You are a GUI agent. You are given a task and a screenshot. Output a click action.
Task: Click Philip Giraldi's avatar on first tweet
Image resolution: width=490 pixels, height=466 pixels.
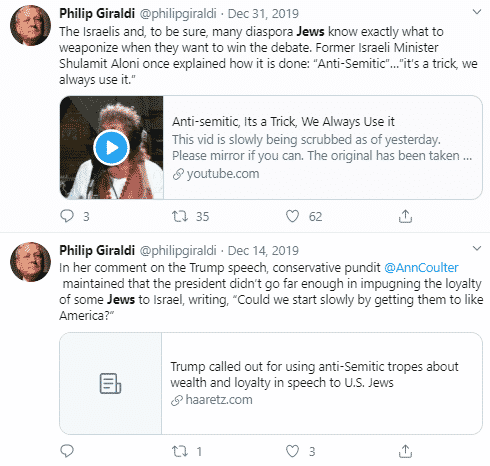point(30,25)
